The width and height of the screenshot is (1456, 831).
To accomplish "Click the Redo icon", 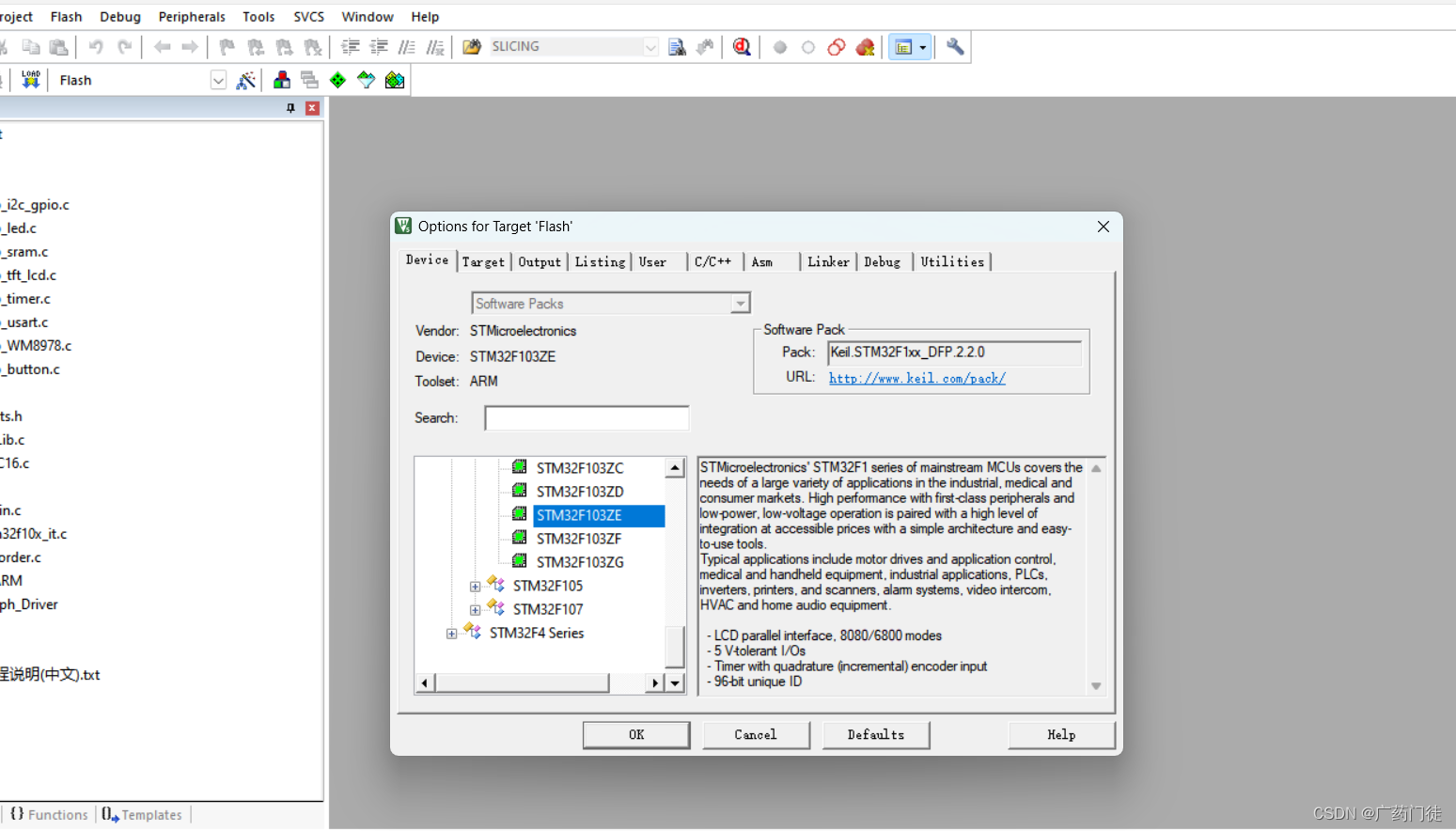I will (x=124, y=47).
